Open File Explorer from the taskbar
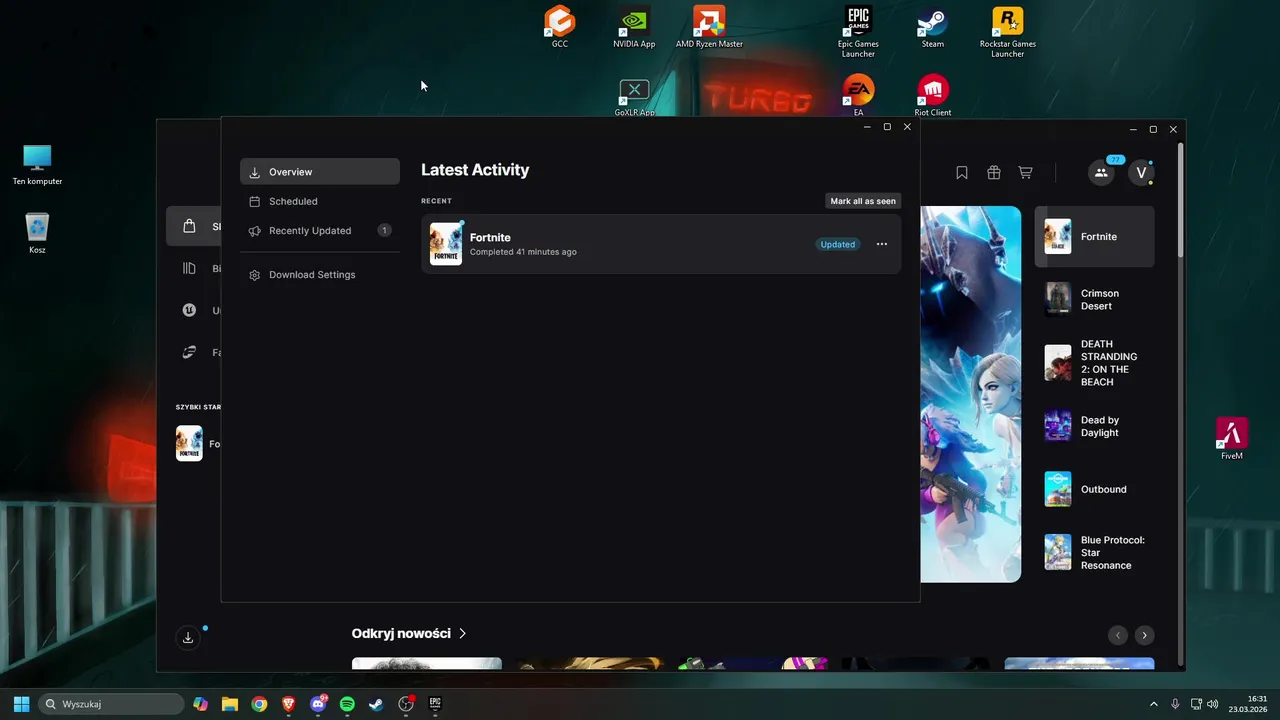Image resolution: width=1280 pixels, height=720 pixels. point(230,704)
